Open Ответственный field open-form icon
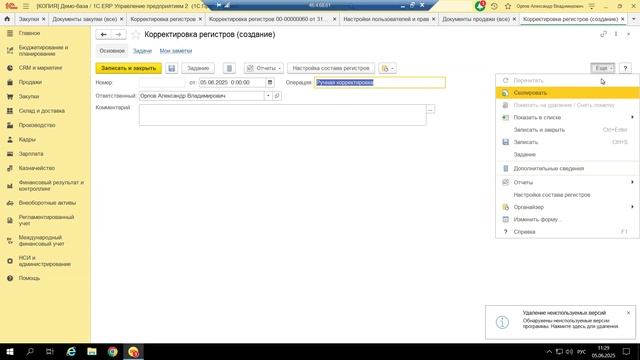Image resolution: width=640 pixels, height=360 pixels. 277,96
